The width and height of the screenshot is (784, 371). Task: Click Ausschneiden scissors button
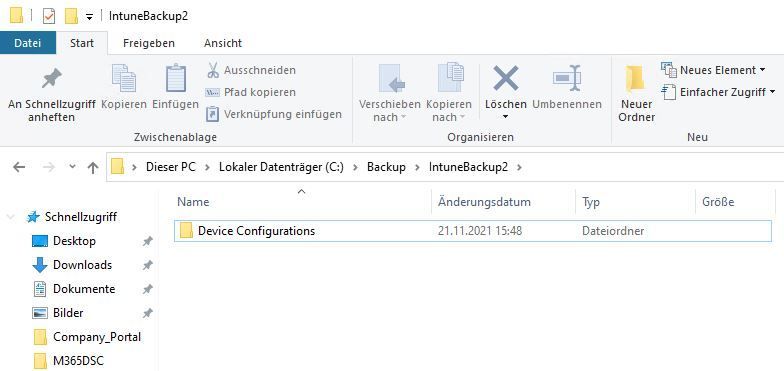(x=251, y=70)
